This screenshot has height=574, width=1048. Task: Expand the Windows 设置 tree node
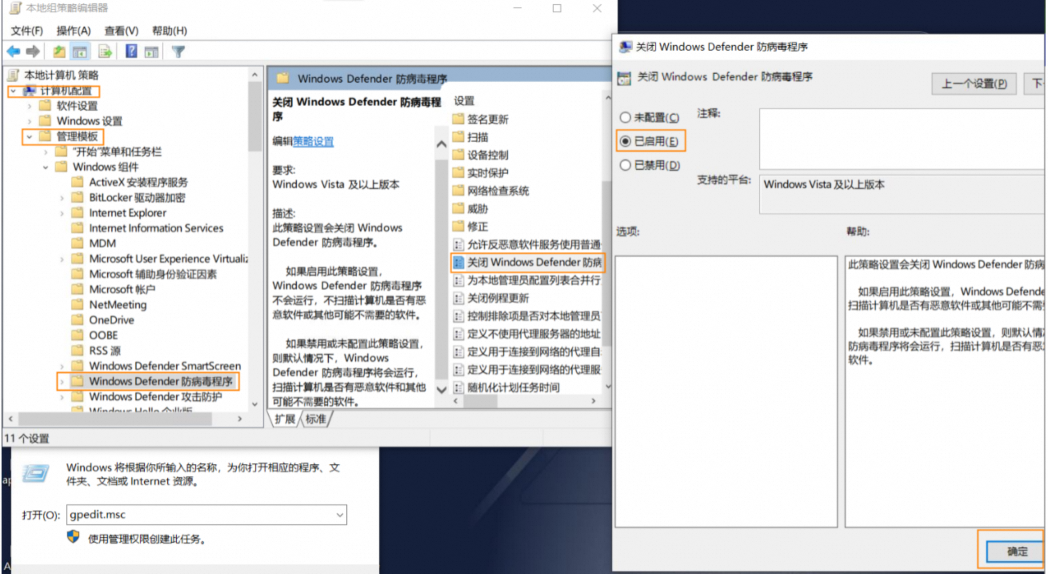[x=29, y=121]
